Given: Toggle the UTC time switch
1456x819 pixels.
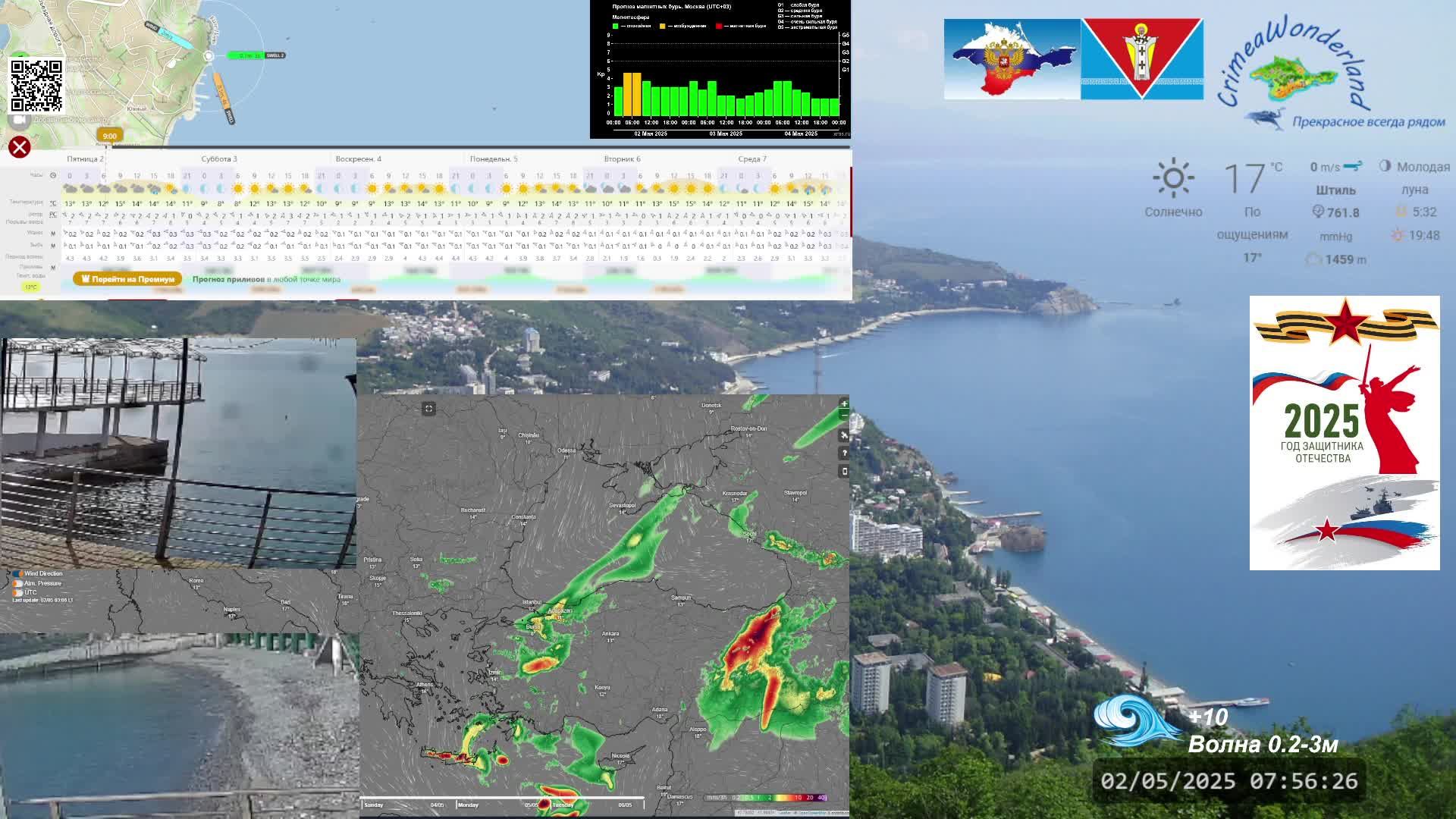Looking at the screenshot, I should tap(17, 593).
